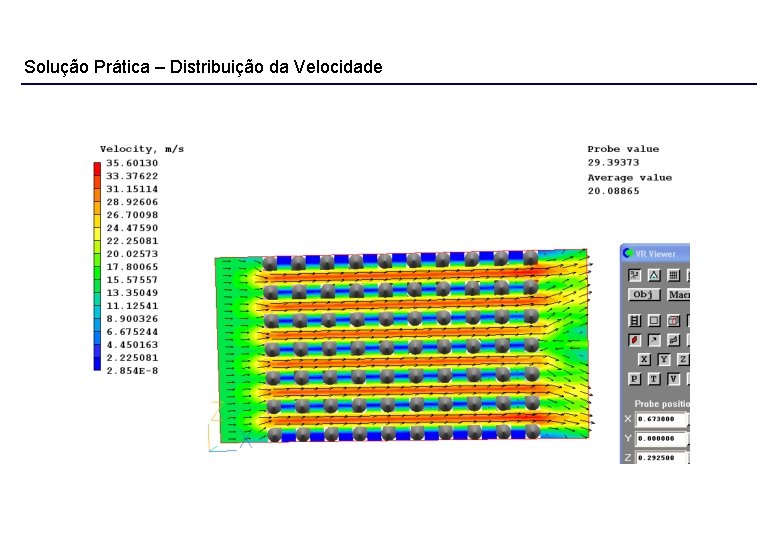This screenshot has width=780, height=540.
Task: Click the Average value 20.08865
Action: 613,191
